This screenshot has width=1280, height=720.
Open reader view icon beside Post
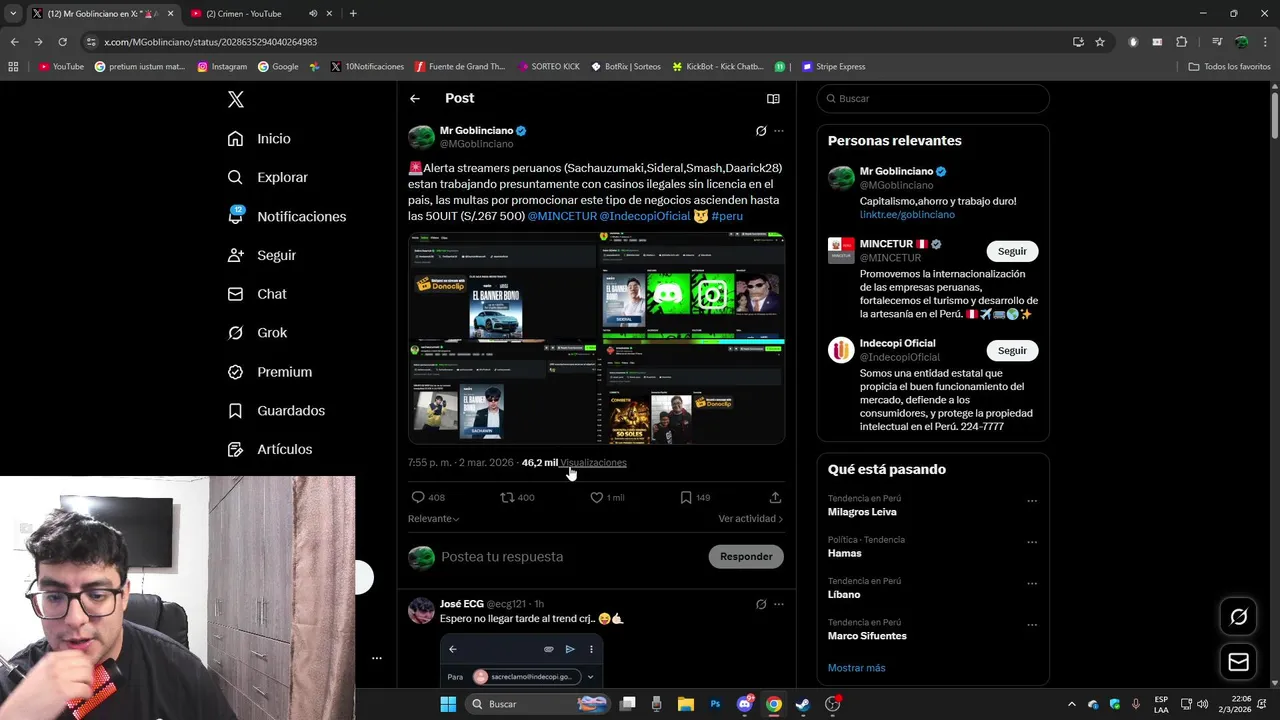tap(773, 99)
